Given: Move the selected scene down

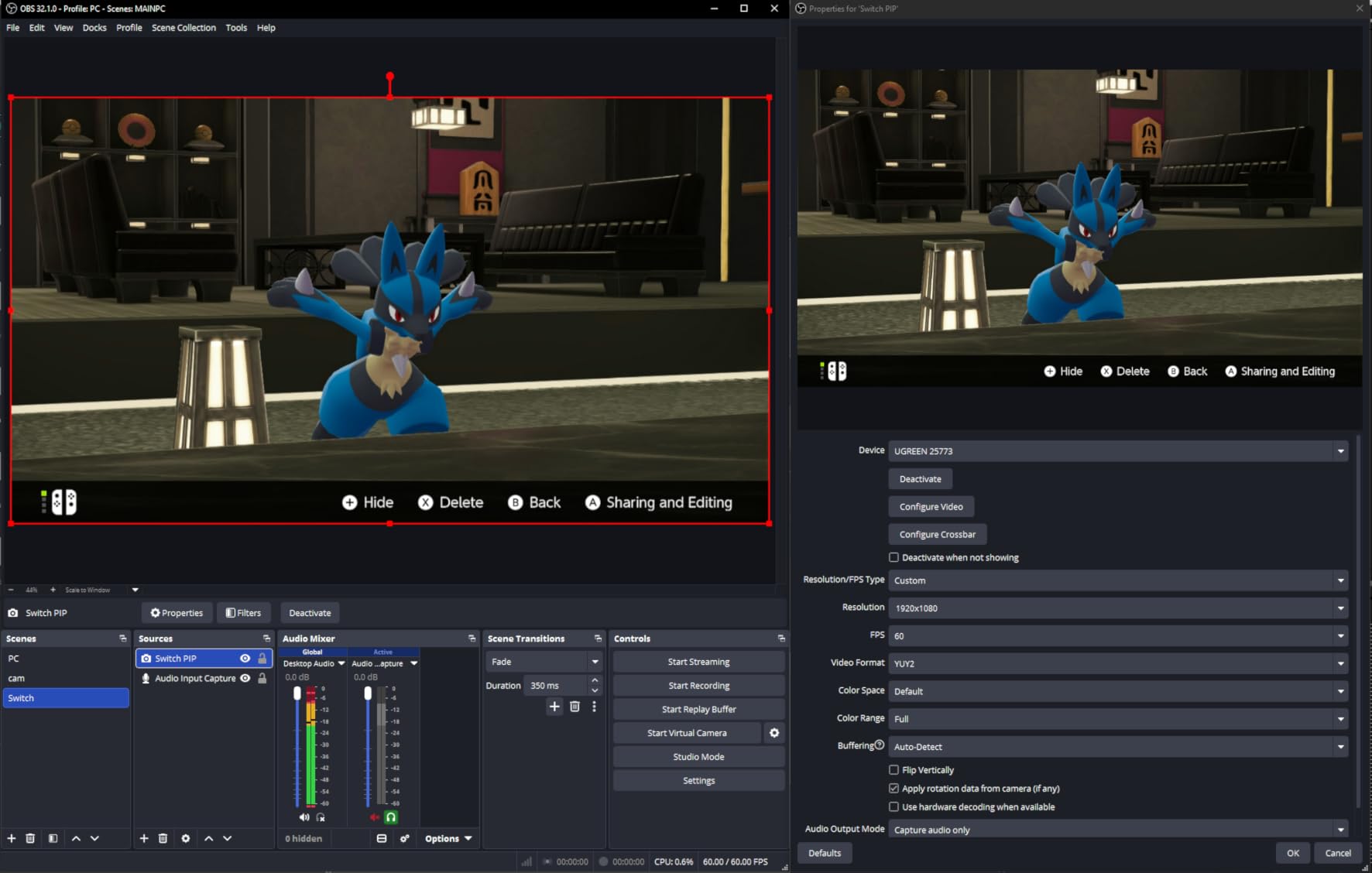Looking at the screenshot, I should click(94, 838).
